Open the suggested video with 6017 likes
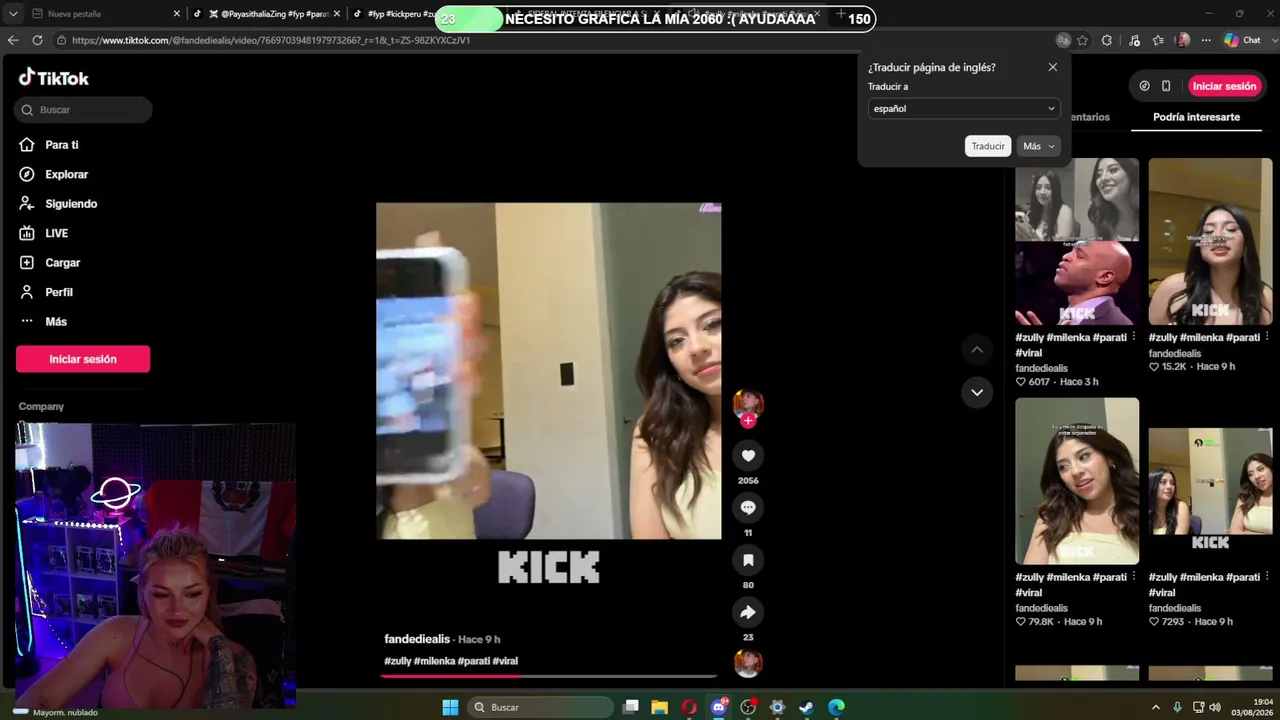Image resolution: width=1280 pixels, height=720 pixels. click(1077, 241)
